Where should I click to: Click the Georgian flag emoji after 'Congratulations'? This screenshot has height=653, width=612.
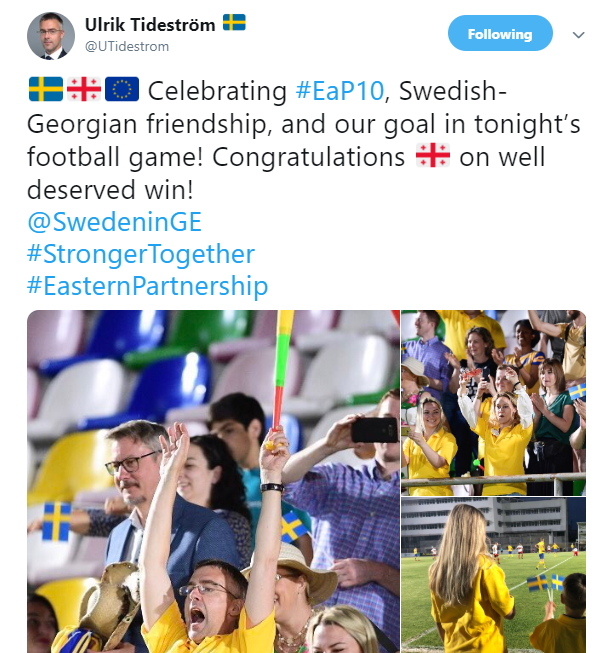pyautogui.click(x=432, y=157)
